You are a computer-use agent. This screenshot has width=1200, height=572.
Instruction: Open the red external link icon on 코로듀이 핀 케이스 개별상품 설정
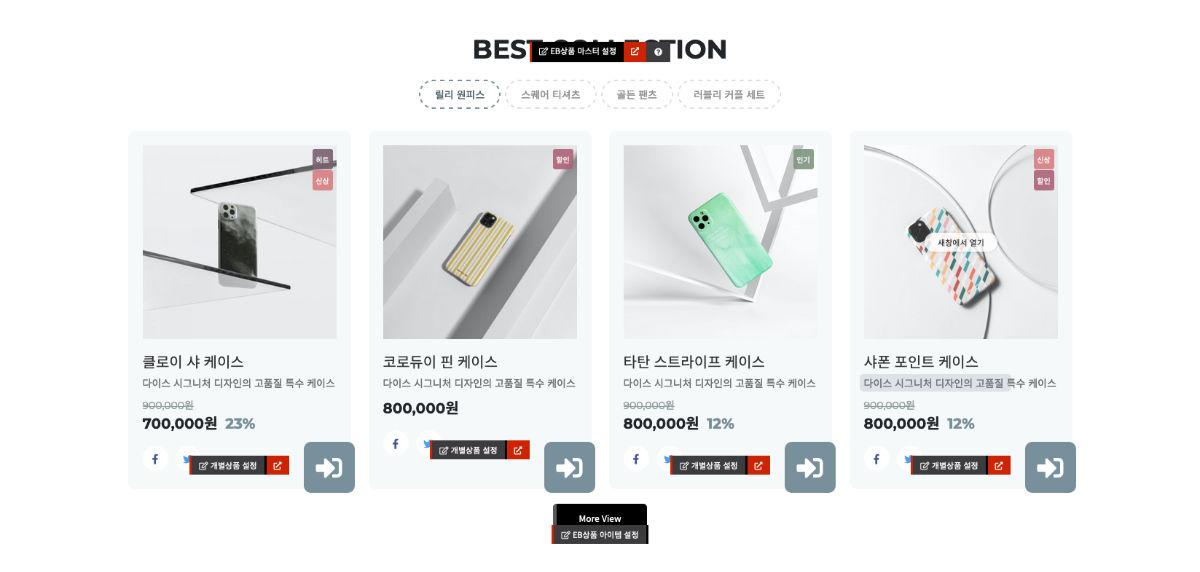[x=518, y=450]
